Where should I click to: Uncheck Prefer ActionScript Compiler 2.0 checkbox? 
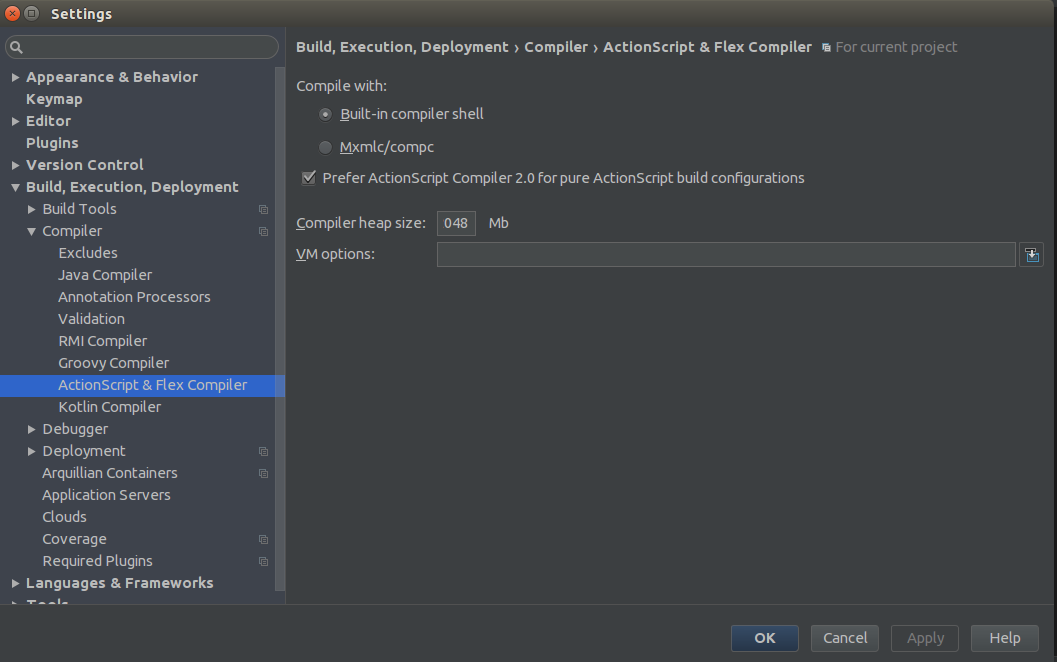point(309,178)
